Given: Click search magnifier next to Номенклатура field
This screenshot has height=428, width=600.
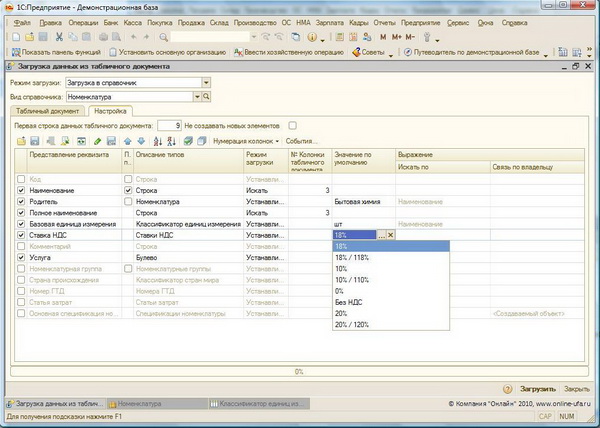Looking at the screenshot, I should click(206, 97).
